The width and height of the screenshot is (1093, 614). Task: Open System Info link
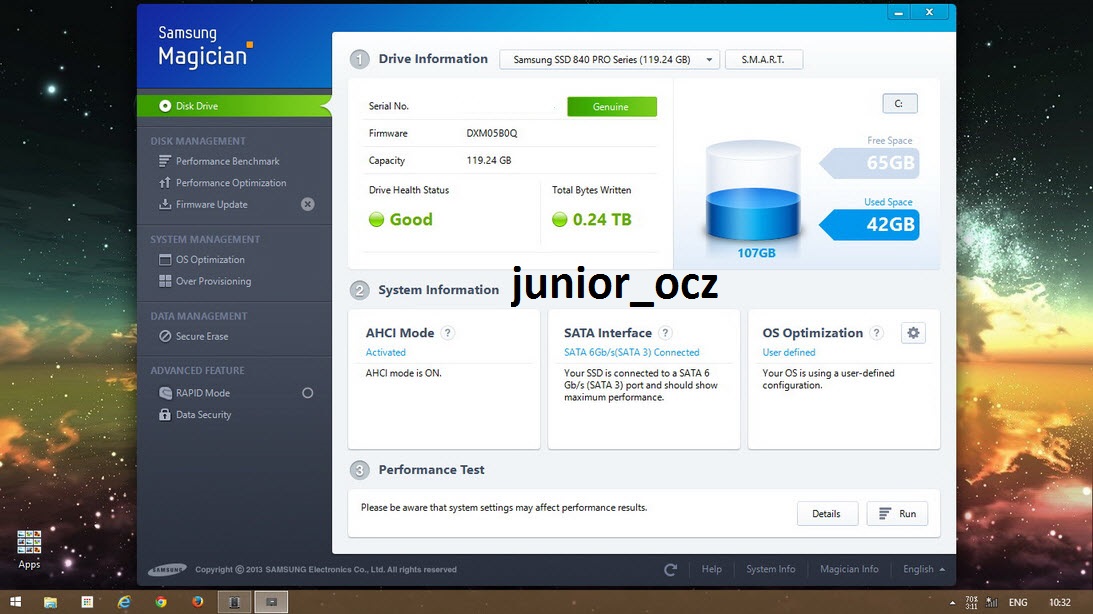(770, 569)
